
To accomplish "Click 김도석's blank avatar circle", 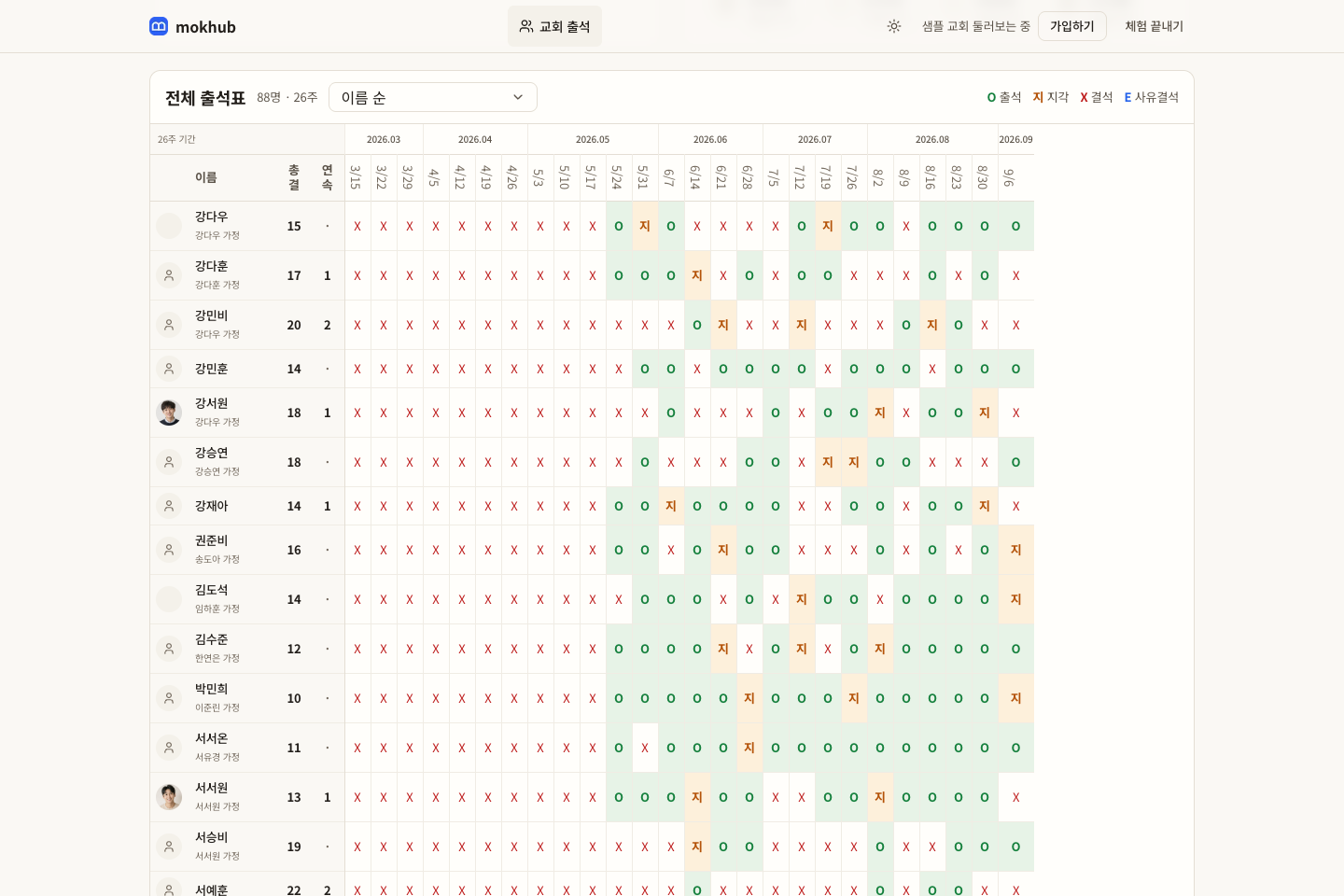I will click(x=169, y=599).
